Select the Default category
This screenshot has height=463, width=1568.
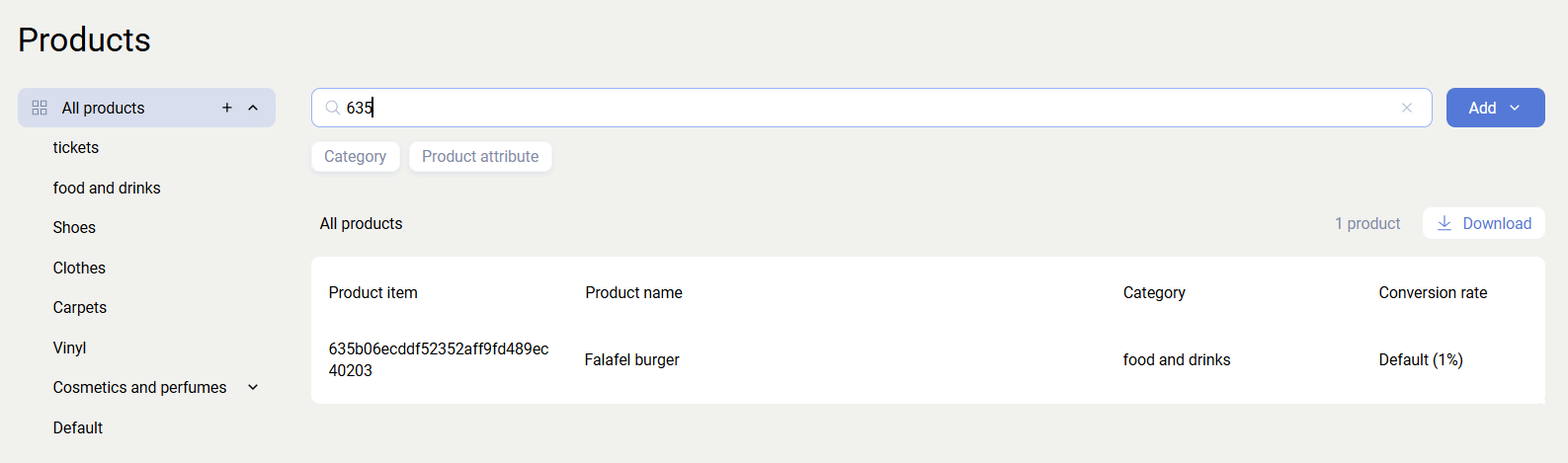[x=78, y=427]
